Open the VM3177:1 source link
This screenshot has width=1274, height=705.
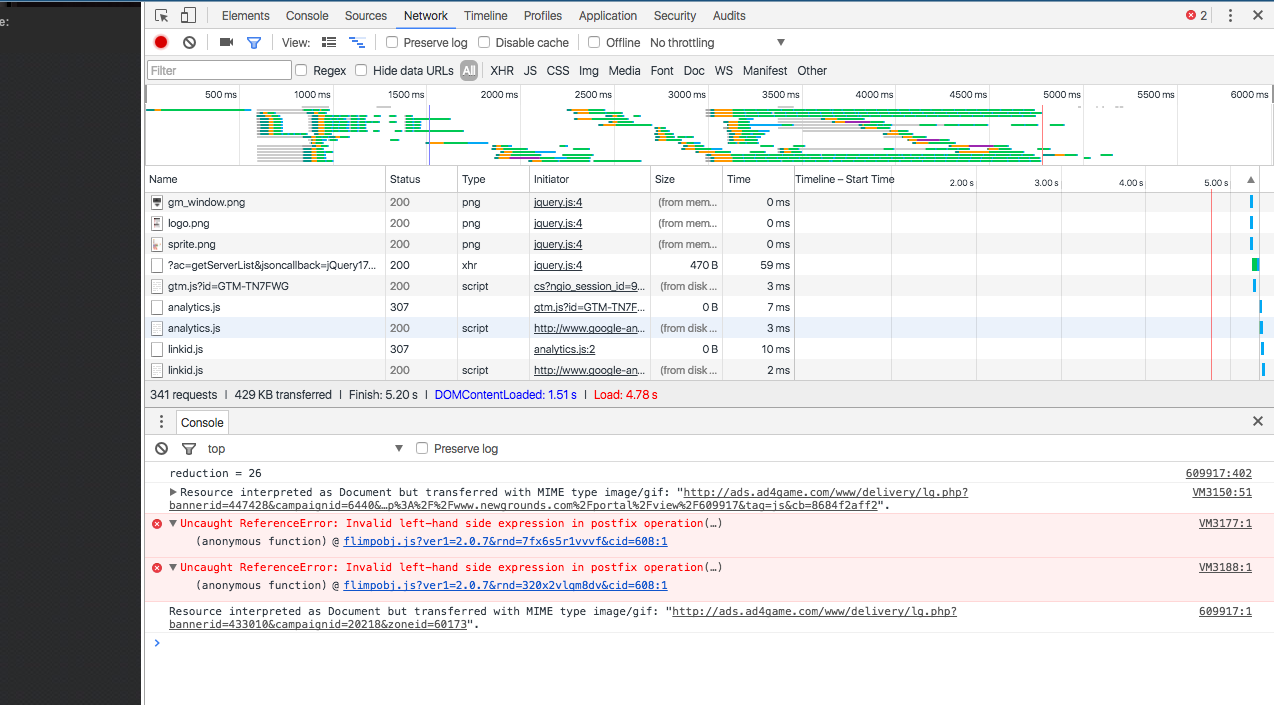(x=1225, y=523)
